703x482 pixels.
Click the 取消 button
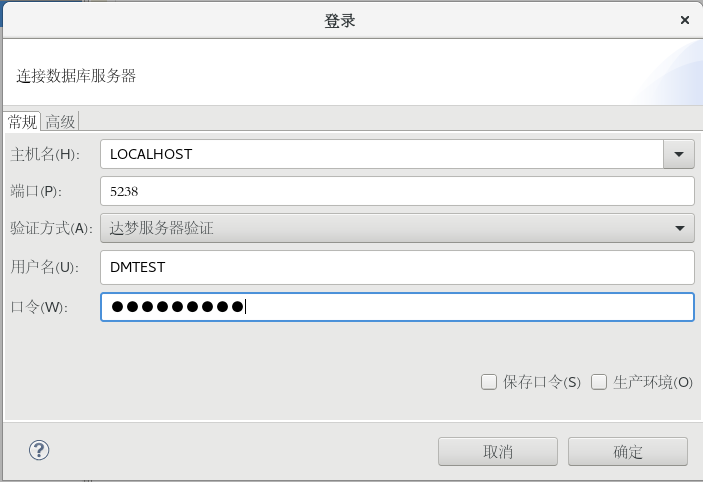tap(498, 452)
